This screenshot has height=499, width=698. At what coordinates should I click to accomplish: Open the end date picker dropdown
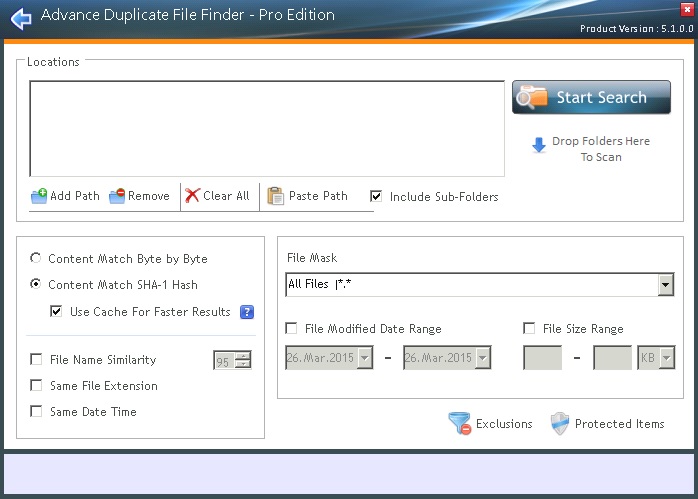(483, 357)
